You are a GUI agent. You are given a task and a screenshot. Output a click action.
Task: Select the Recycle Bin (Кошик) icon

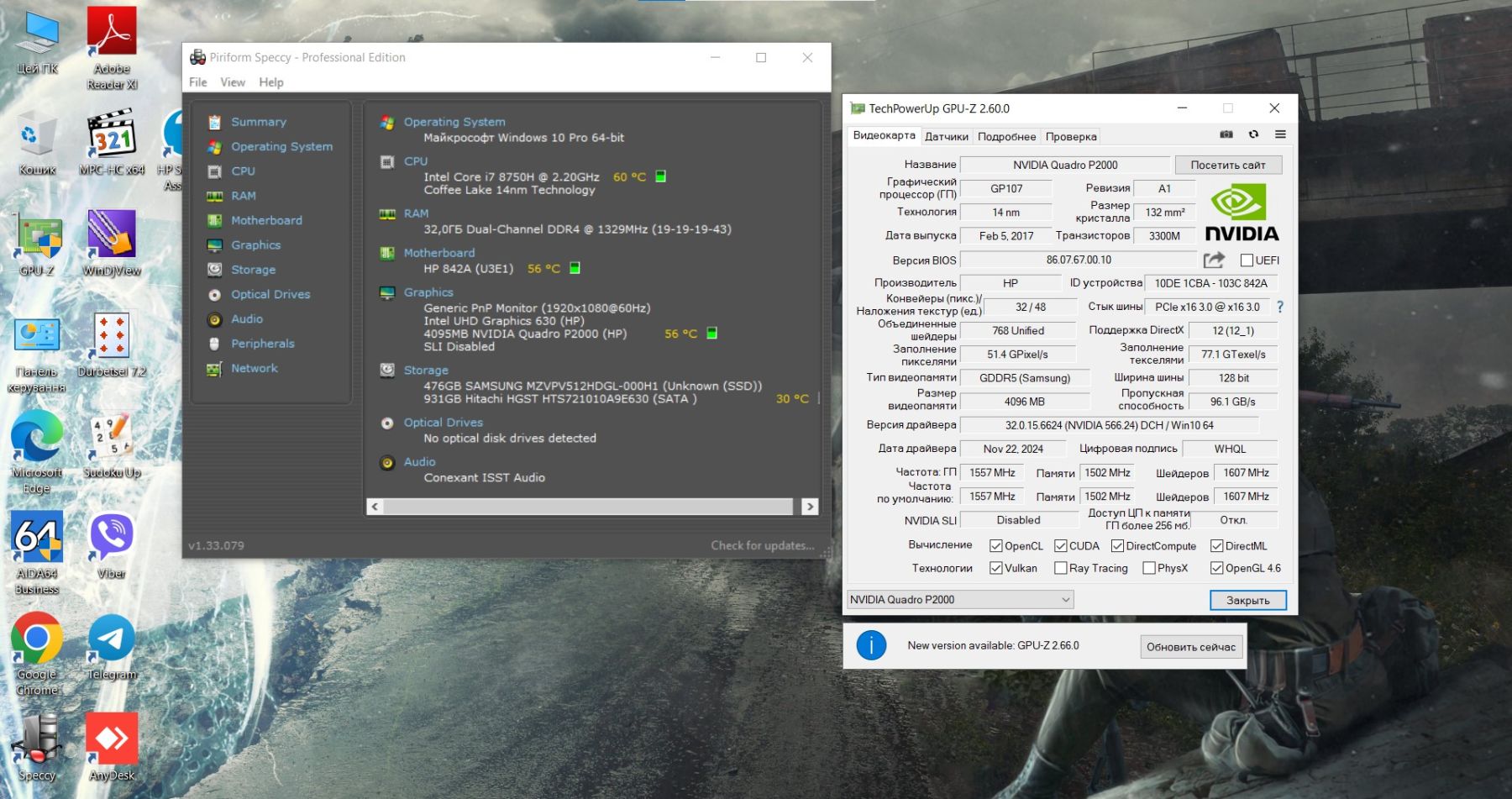tap(37, 143)
